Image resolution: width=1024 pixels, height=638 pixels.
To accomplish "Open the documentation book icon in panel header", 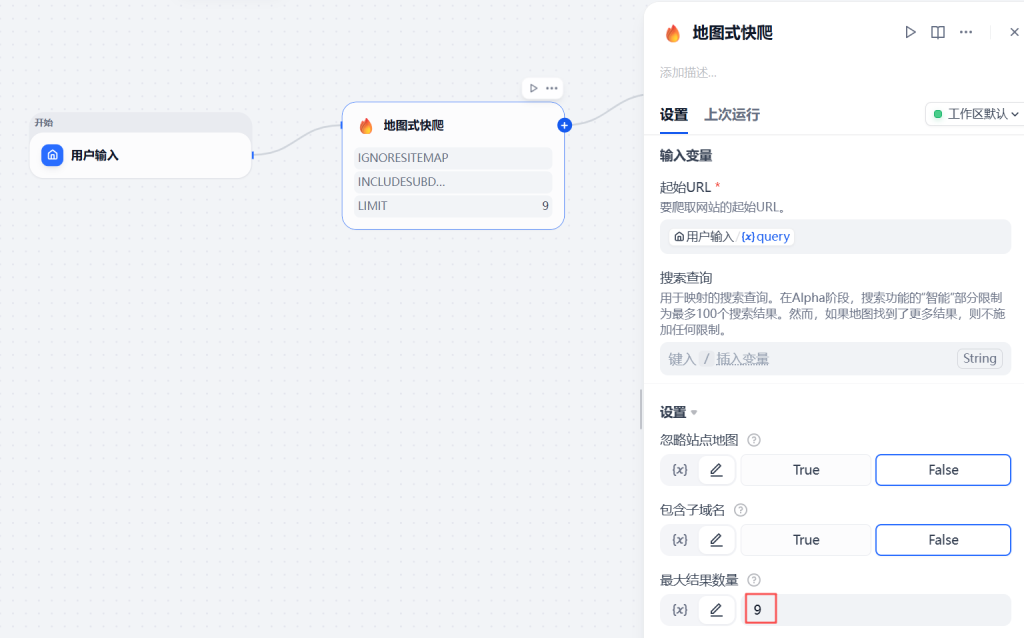I will point(938,32).
